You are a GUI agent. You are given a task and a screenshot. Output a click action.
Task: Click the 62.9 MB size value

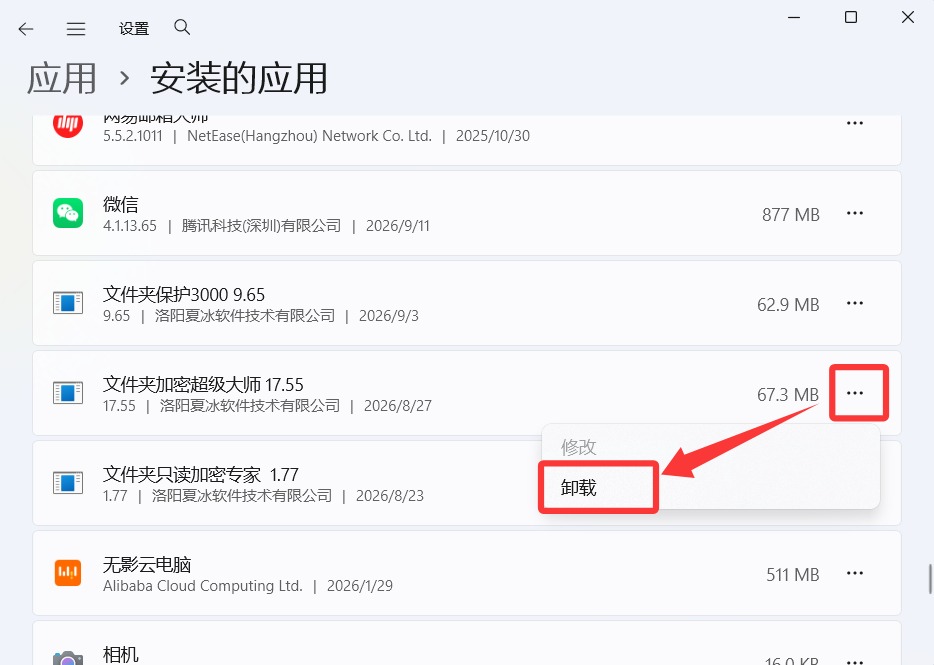788,304
